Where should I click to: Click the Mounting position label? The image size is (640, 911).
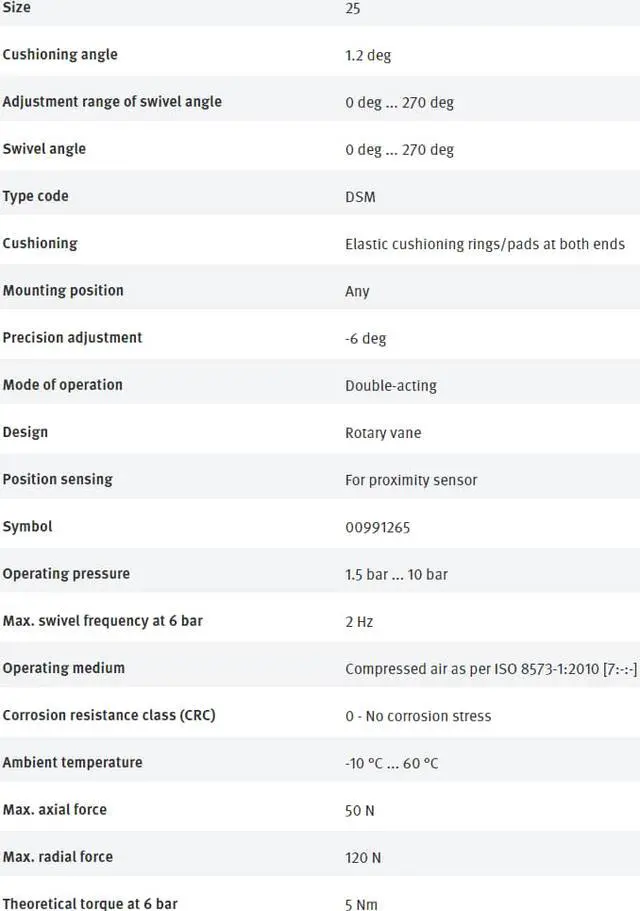[x=63, y=290]
